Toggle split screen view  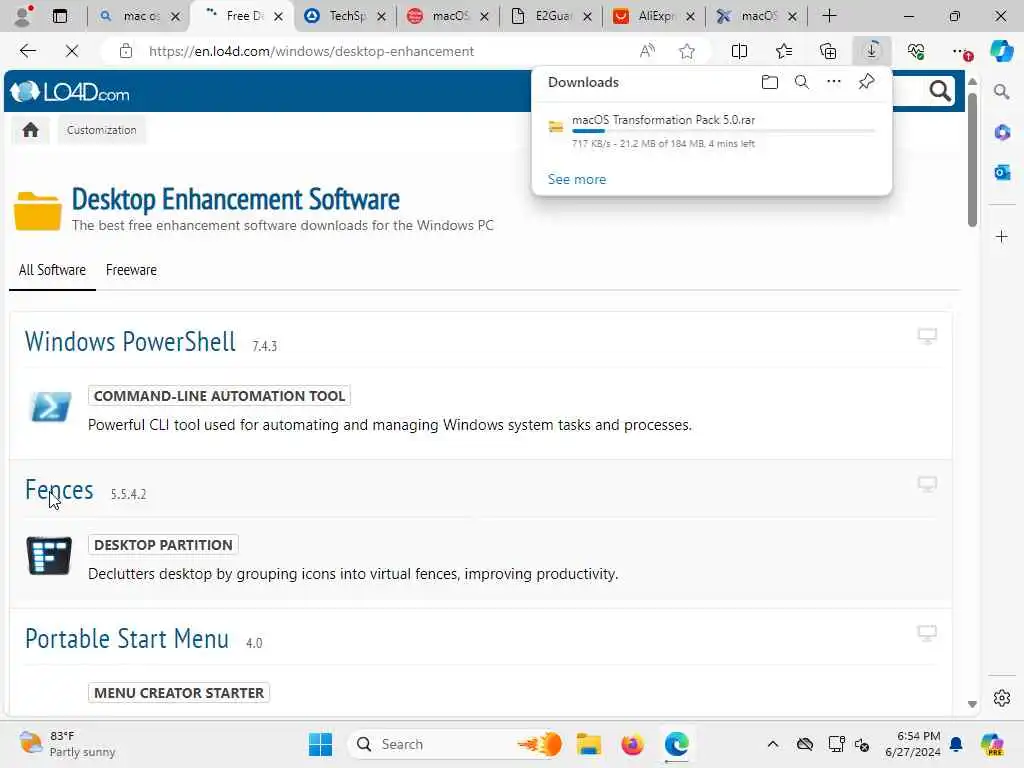point(739,51)
